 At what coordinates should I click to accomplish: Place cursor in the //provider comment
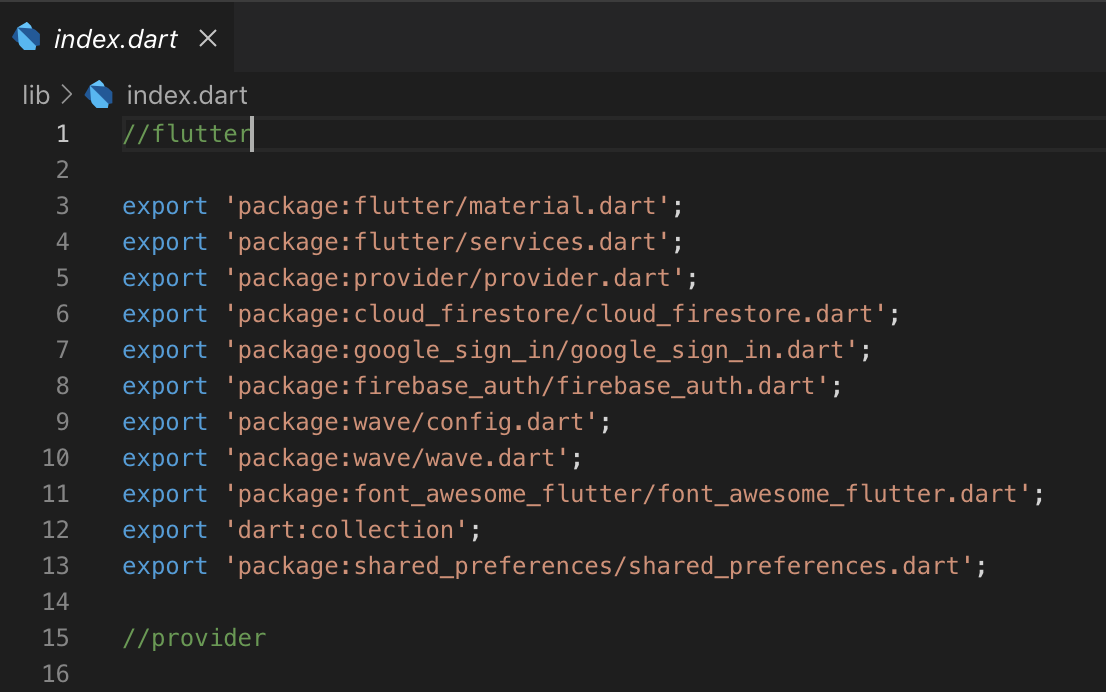(194, 637)
